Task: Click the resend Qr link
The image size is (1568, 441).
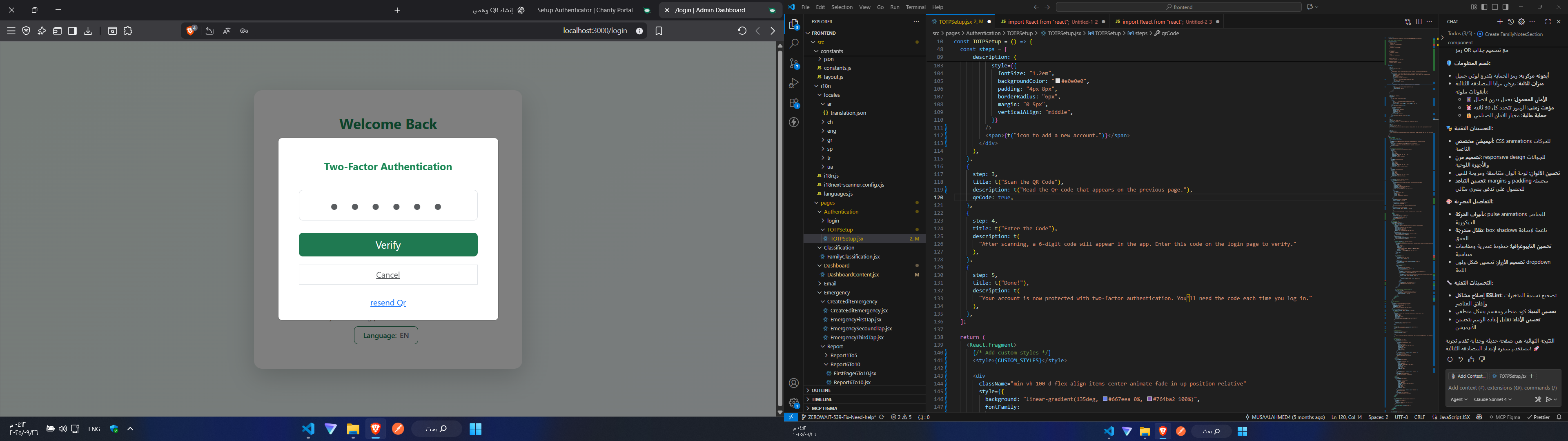Action: click(388, 302)
